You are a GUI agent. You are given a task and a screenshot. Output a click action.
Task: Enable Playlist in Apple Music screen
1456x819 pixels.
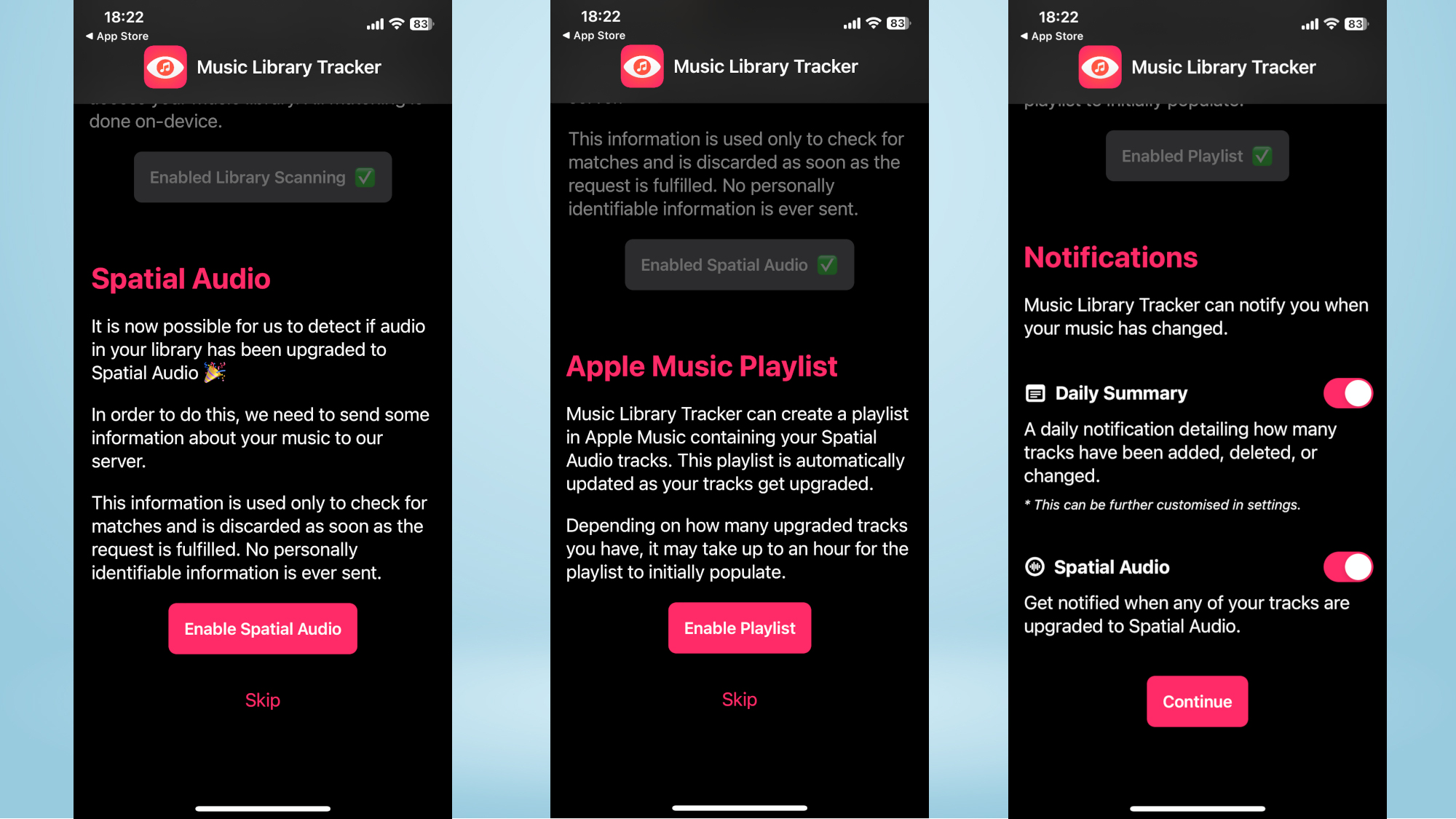738,628
